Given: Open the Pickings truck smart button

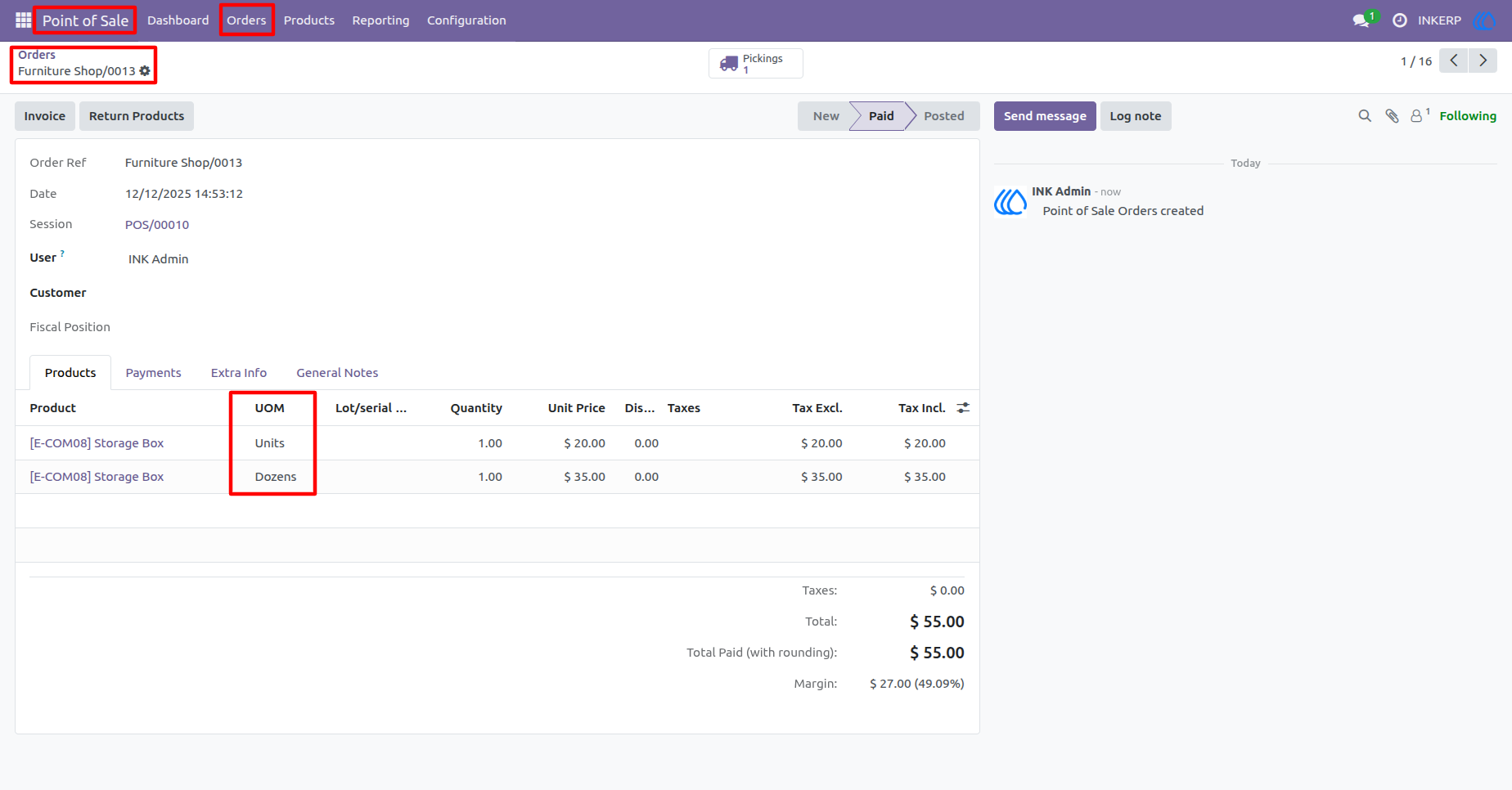Looking at the screenshot, I should [x=755, y=63].
